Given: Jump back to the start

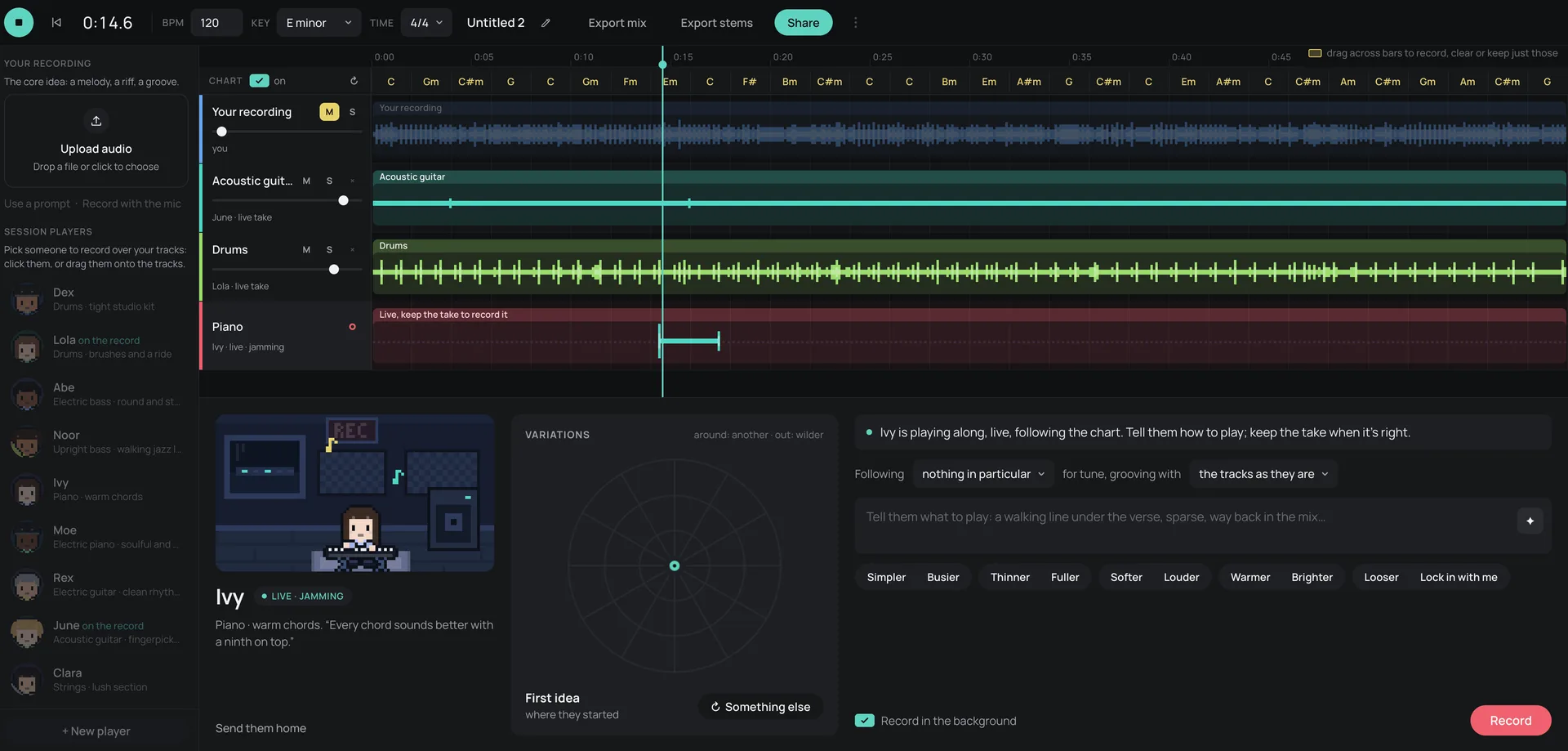Looking at the screenshot, I should coord(56,23).
